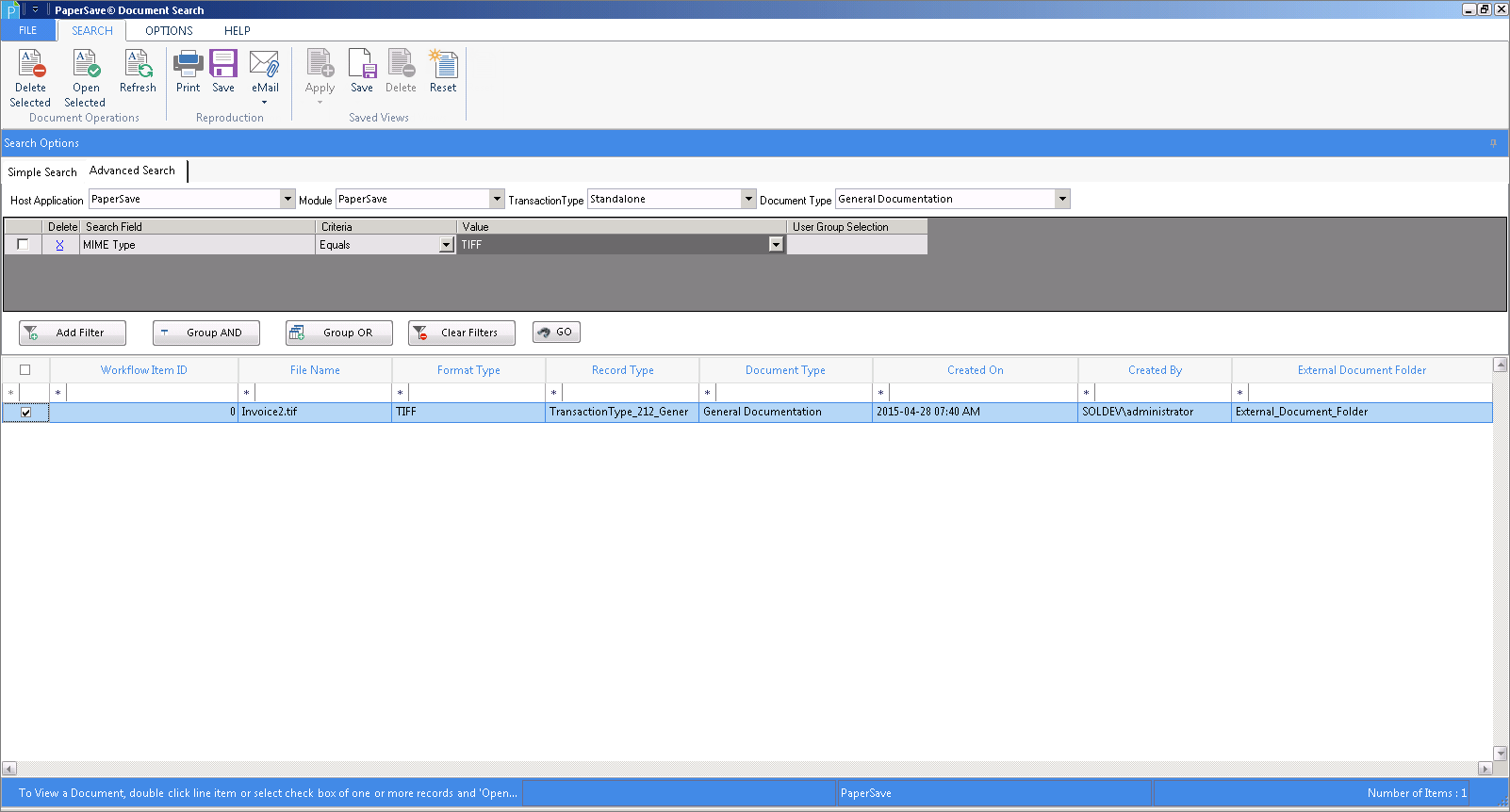Open the TransactionType dropdown
This screenshot has height=812, width=1510.
[748, 199]
